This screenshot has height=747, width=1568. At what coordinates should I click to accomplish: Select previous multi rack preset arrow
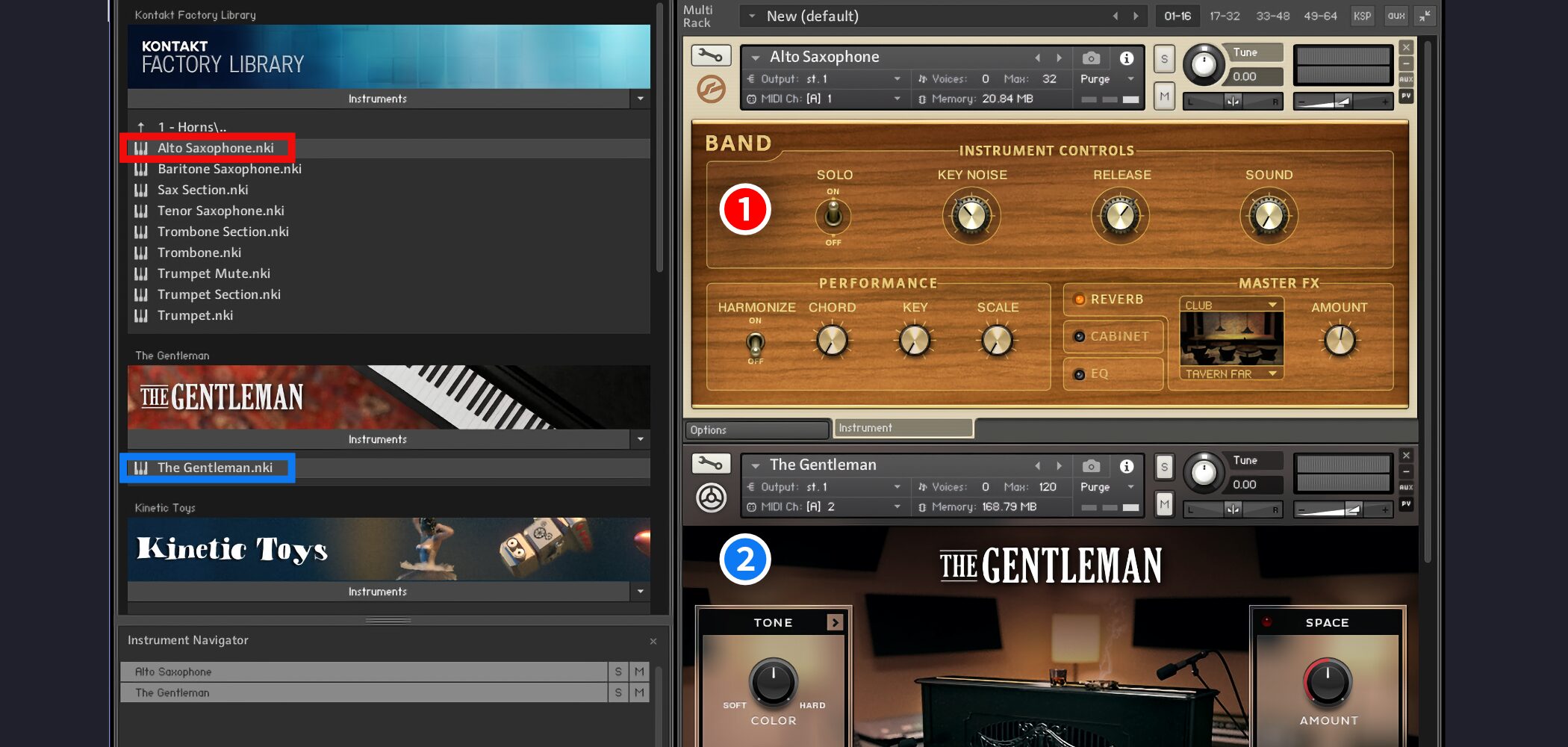point(1116,16)
